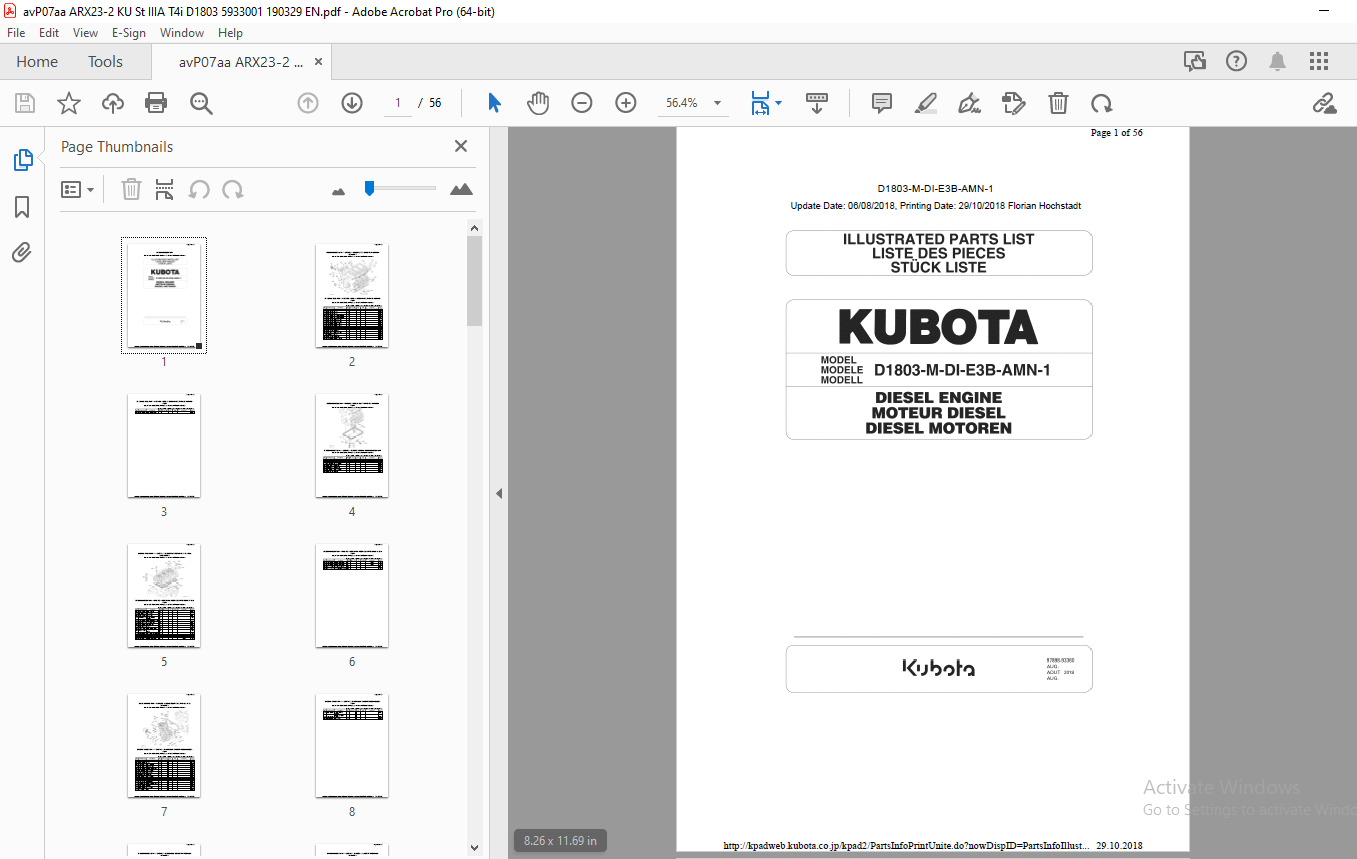This screenshot has width=1357, height=859.
Task: Zoom out with the minus button
Action: 582,103
